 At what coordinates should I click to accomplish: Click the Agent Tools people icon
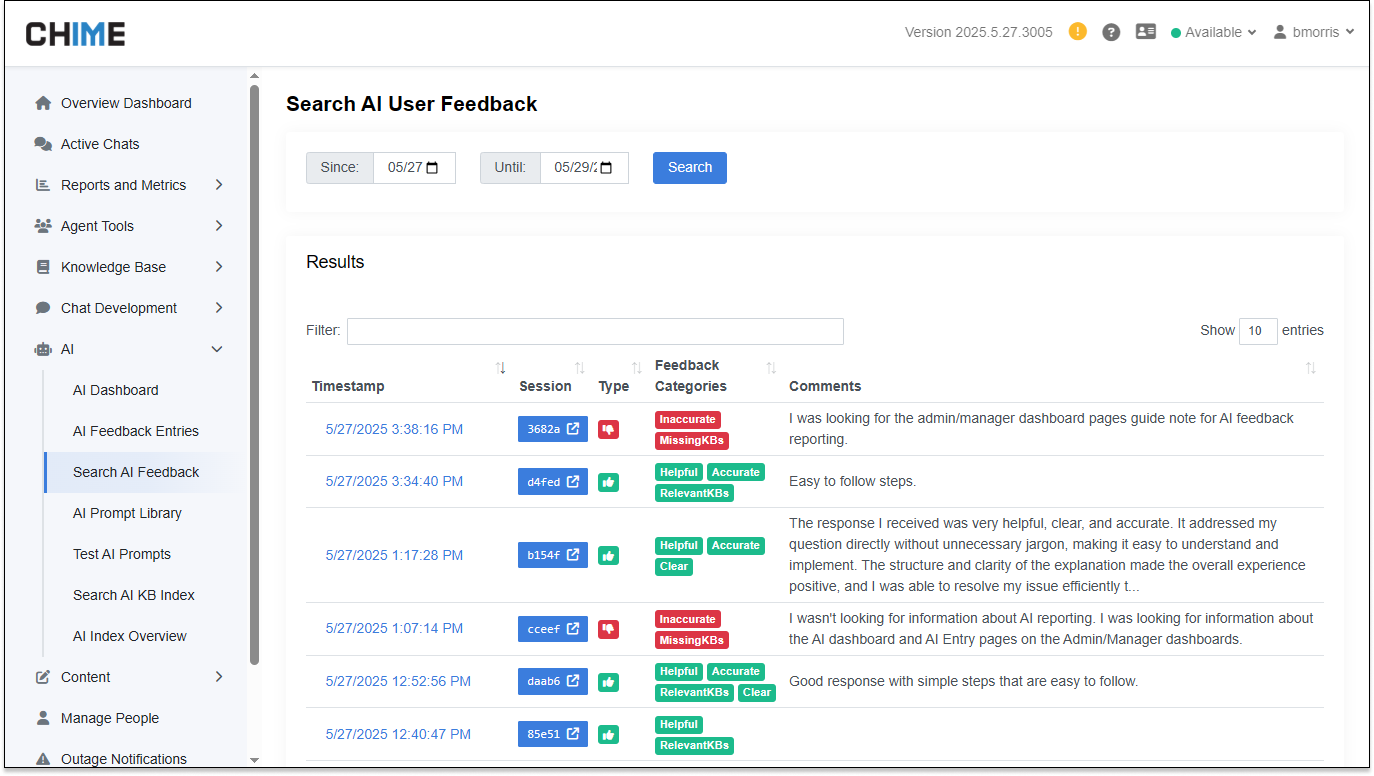pyautogui.click(x=43, y=226)
